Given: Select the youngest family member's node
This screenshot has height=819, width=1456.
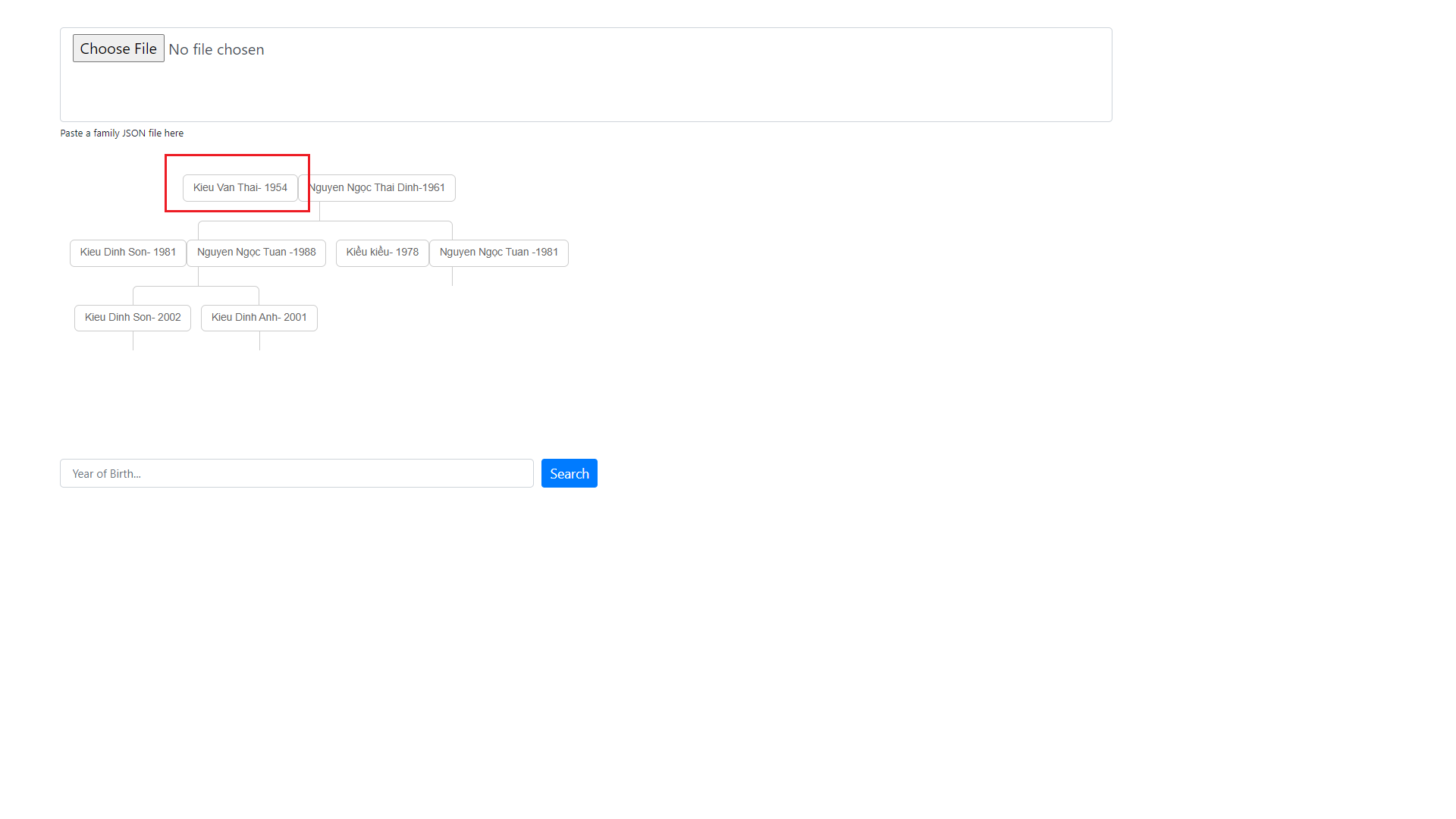Looking at the screenshot, I should pos(132,317).
